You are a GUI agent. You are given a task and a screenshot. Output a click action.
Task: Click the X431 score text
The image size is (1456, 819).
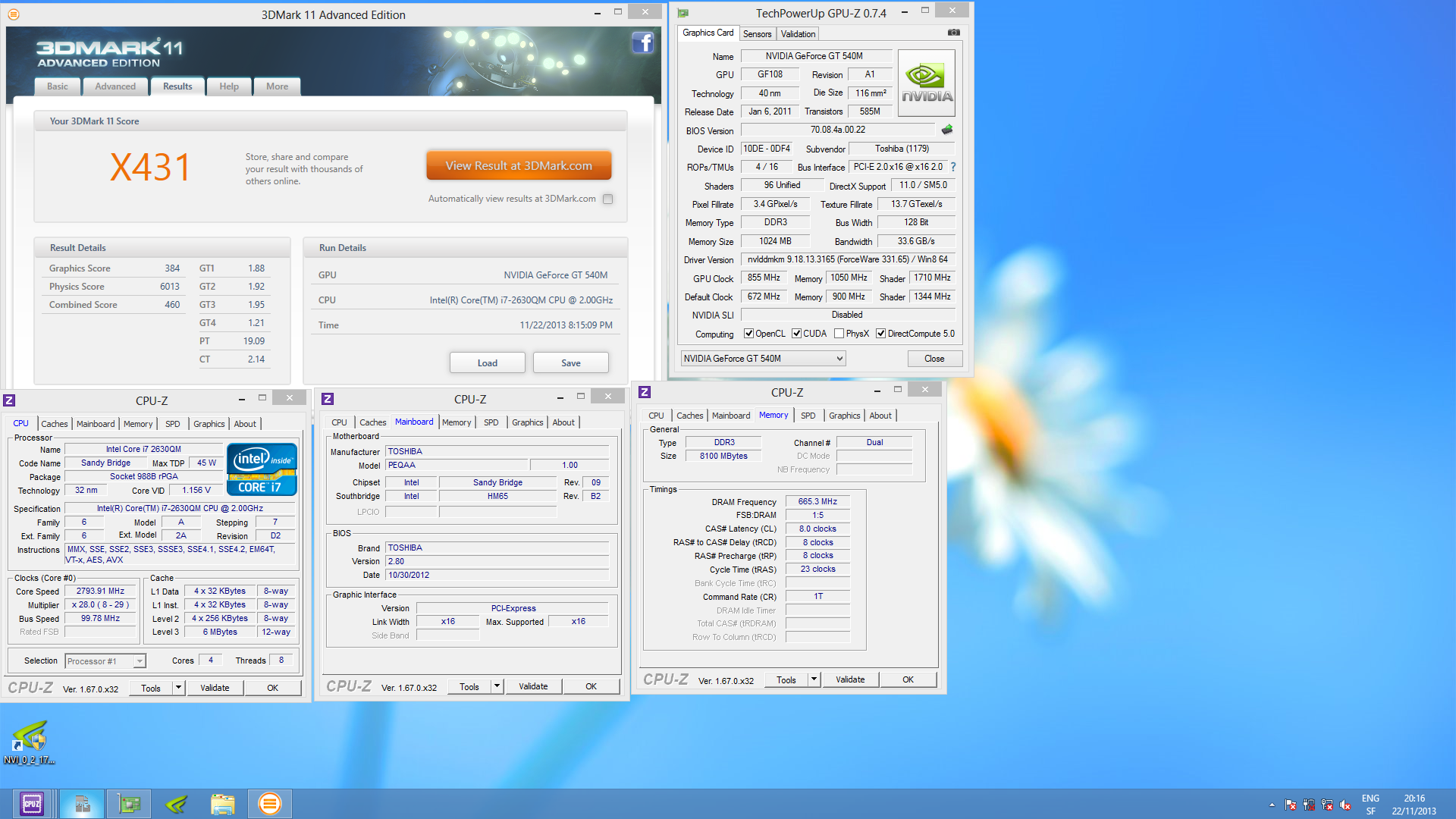pyautogui.click(x=150, y=167)
